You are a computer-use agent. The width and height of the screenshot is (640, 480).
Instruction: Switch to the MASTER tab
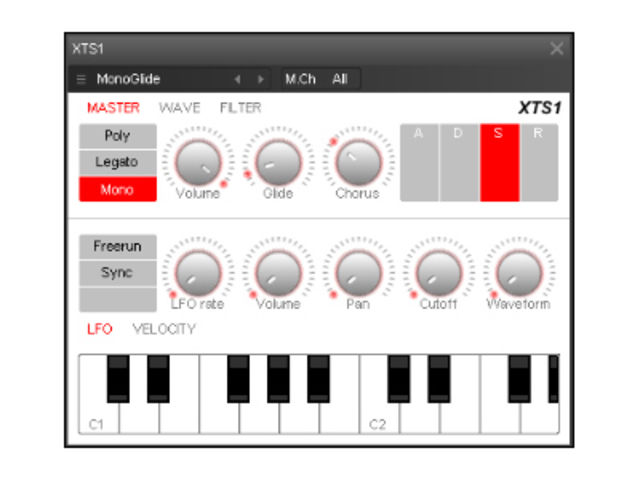113,108
